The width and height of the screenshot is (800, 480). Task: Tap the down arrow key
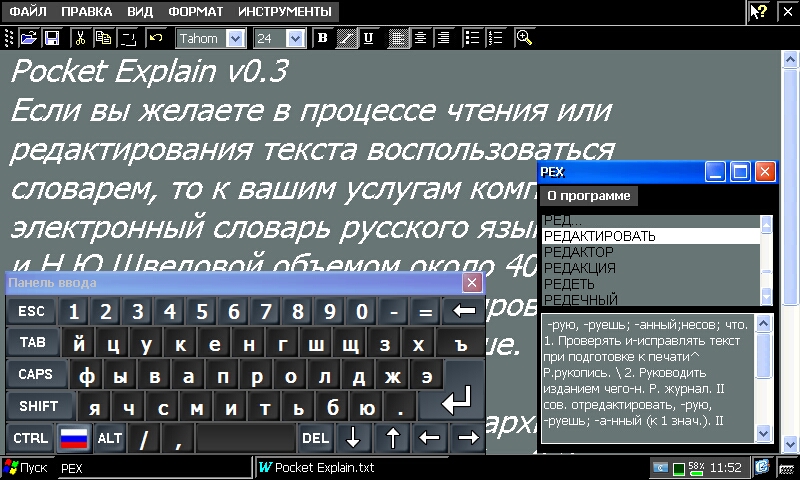coord(353,438)
